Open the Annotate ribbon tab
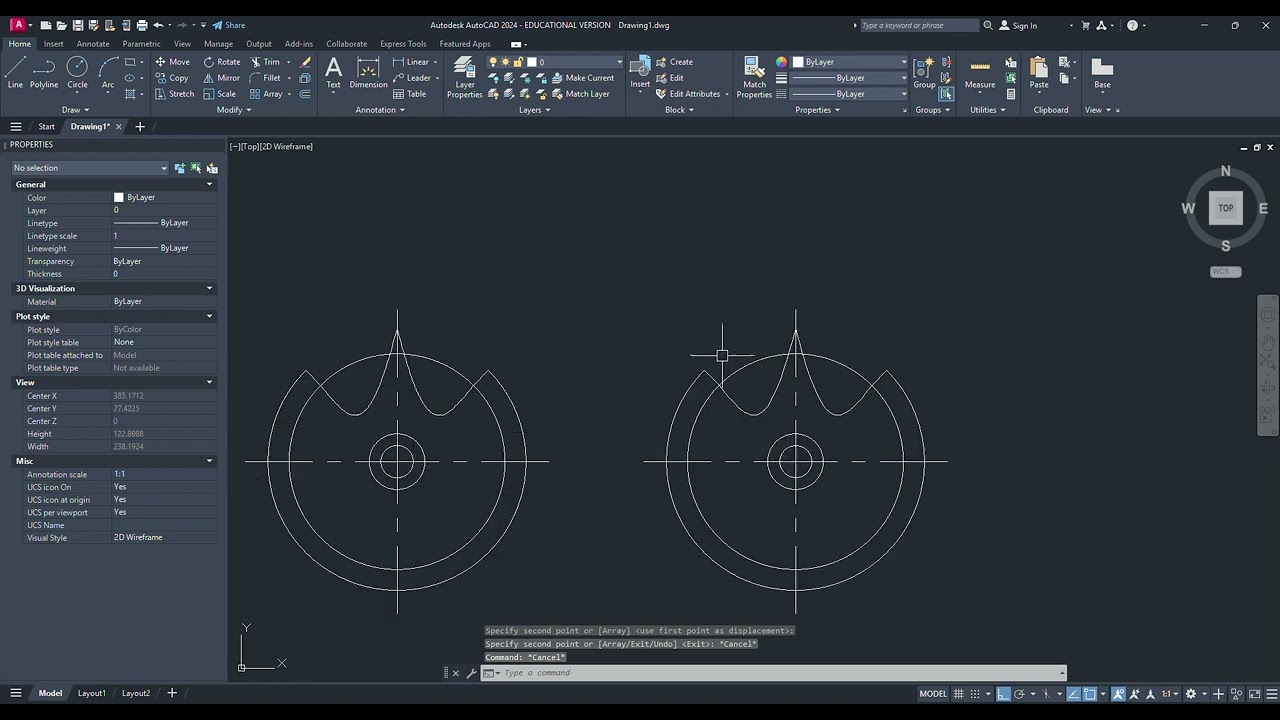1280x720 pixels. pyautogui.click(x=93, y=44)
